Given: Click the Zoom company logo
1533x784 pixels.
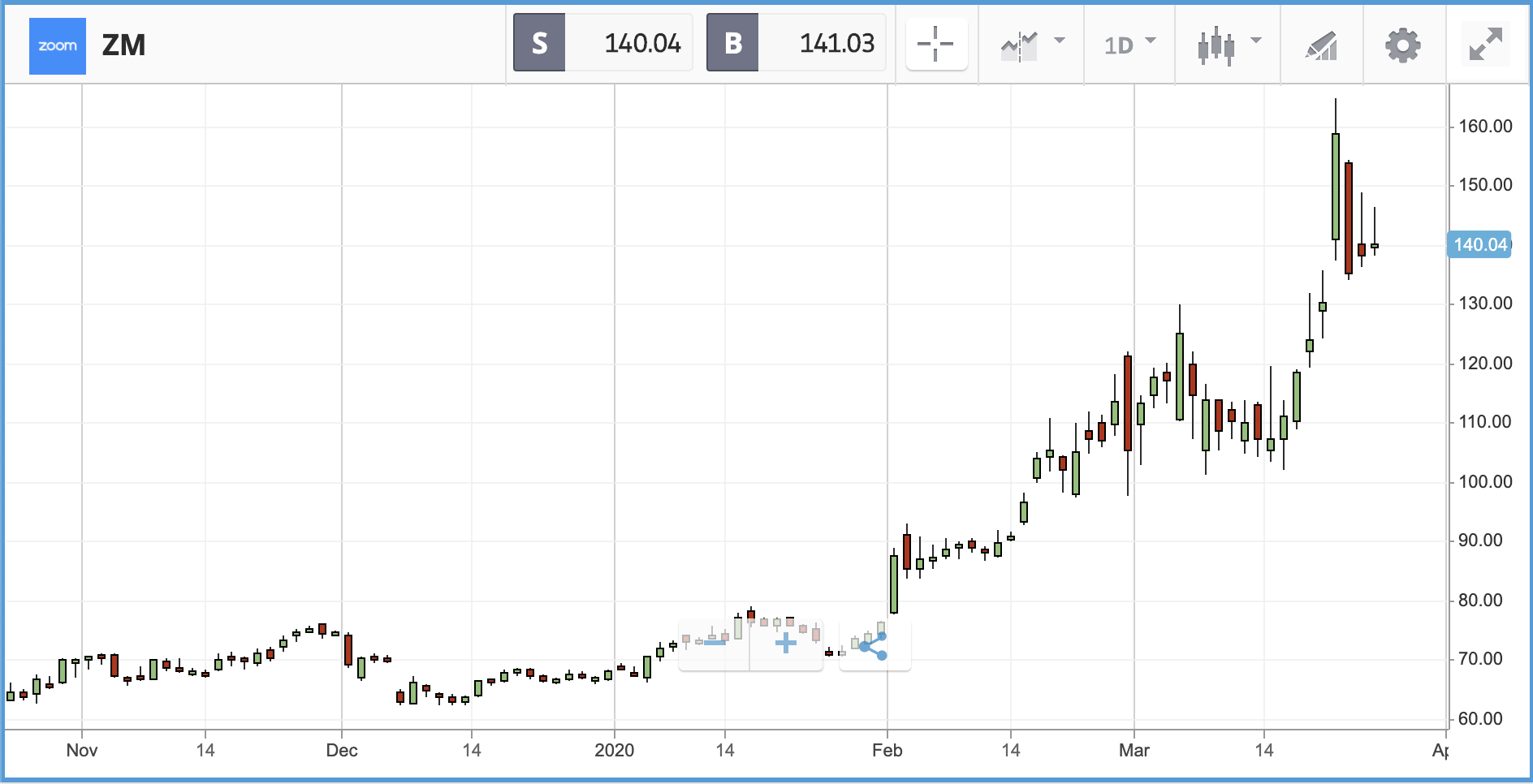Looking at the screenshot, I should pyautogui.click(x=58, y=45).
